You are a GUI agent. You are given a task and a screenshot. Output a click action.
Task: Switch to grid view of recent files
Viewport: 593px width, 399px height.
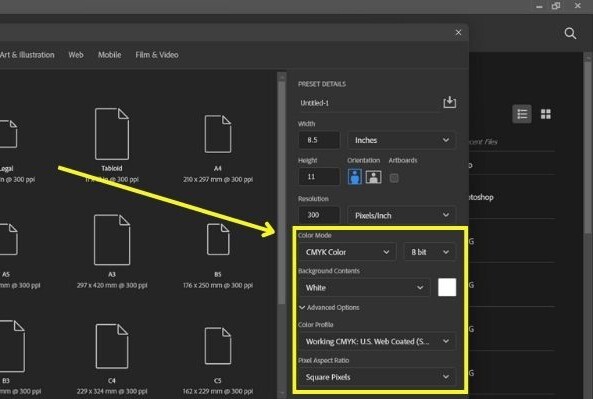[x=545, y=114]
